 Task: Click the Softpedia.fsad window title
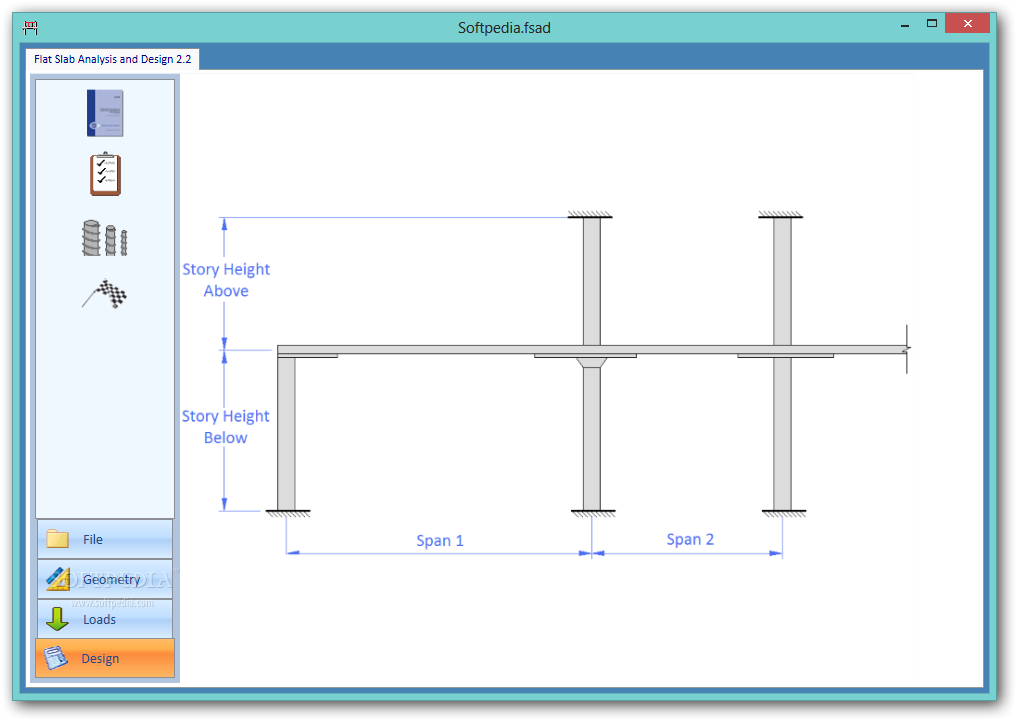504,28
